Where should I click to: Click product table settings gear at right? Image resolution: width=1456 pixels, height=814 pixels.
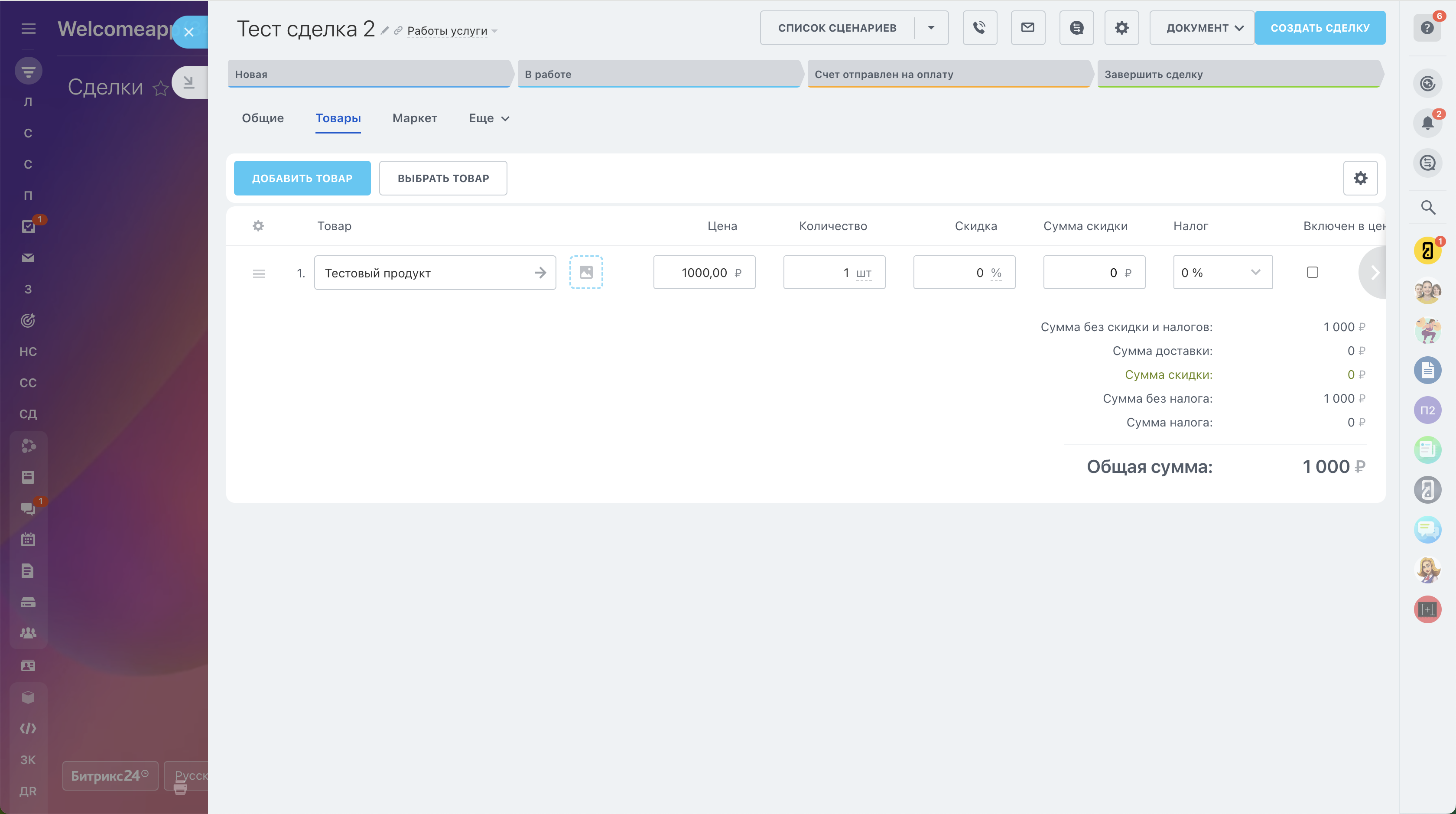coord(1360,178)
